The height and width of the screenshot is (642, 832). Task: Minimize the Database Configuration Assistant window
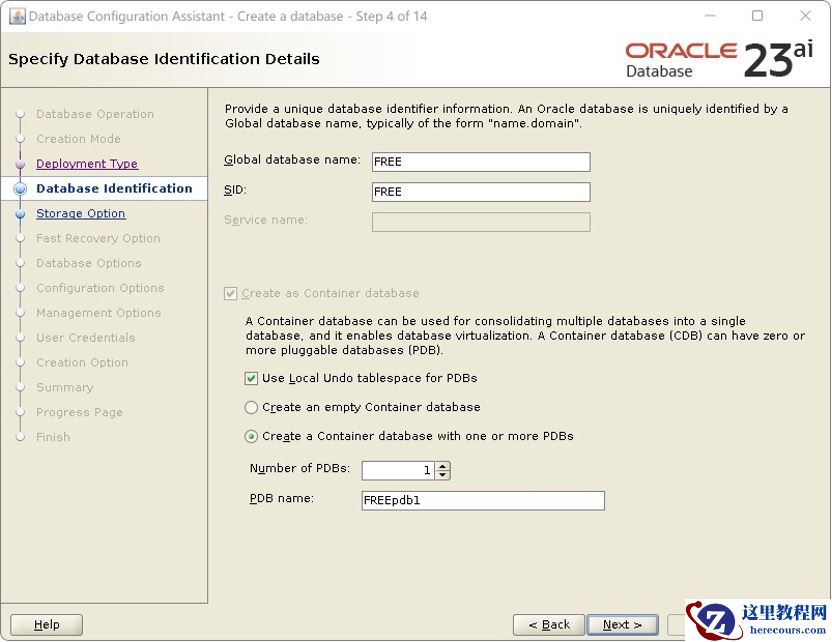point(710,16)
